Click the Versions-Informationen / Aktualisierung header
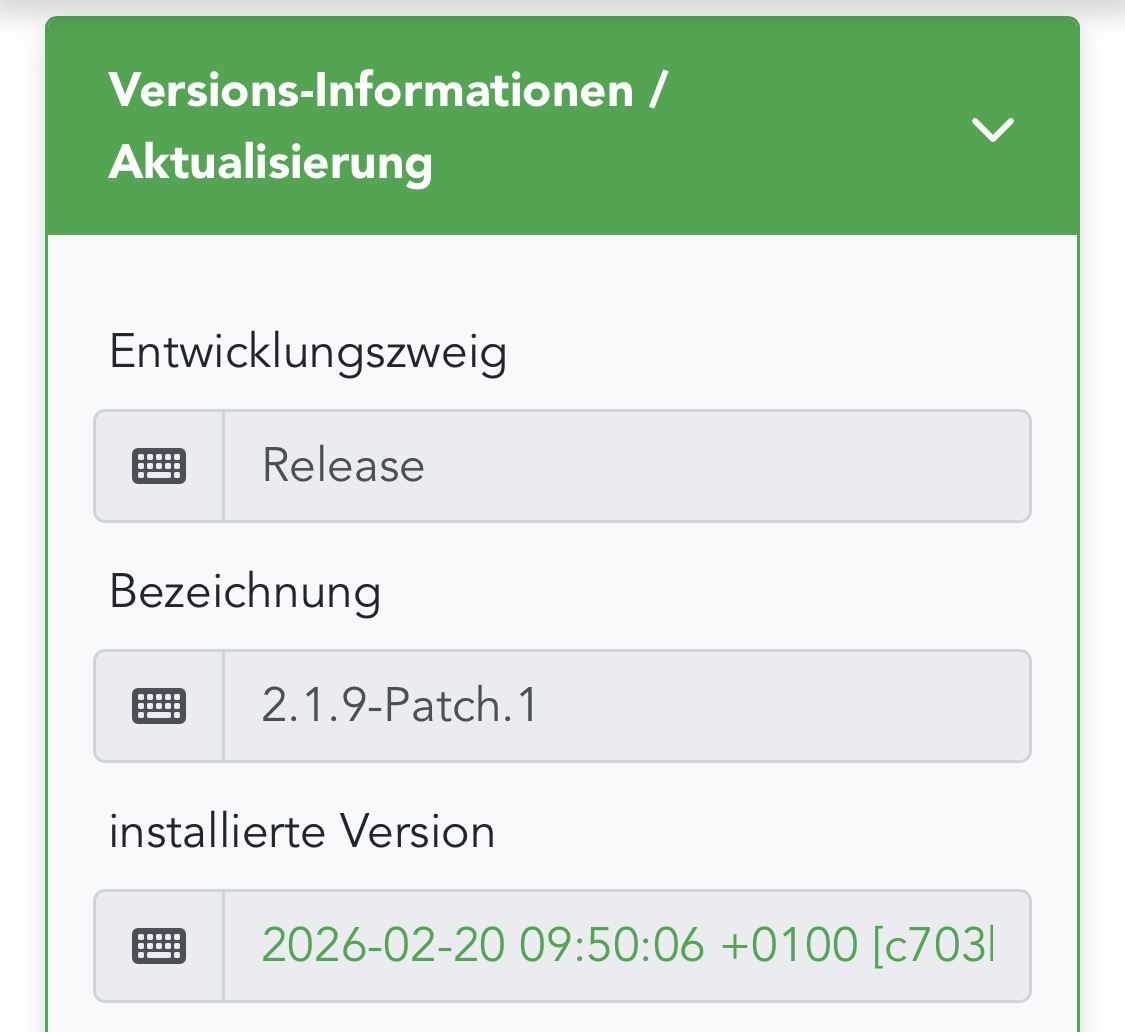This screenshot has width=1125, height=1032. [x=562, y=126]
